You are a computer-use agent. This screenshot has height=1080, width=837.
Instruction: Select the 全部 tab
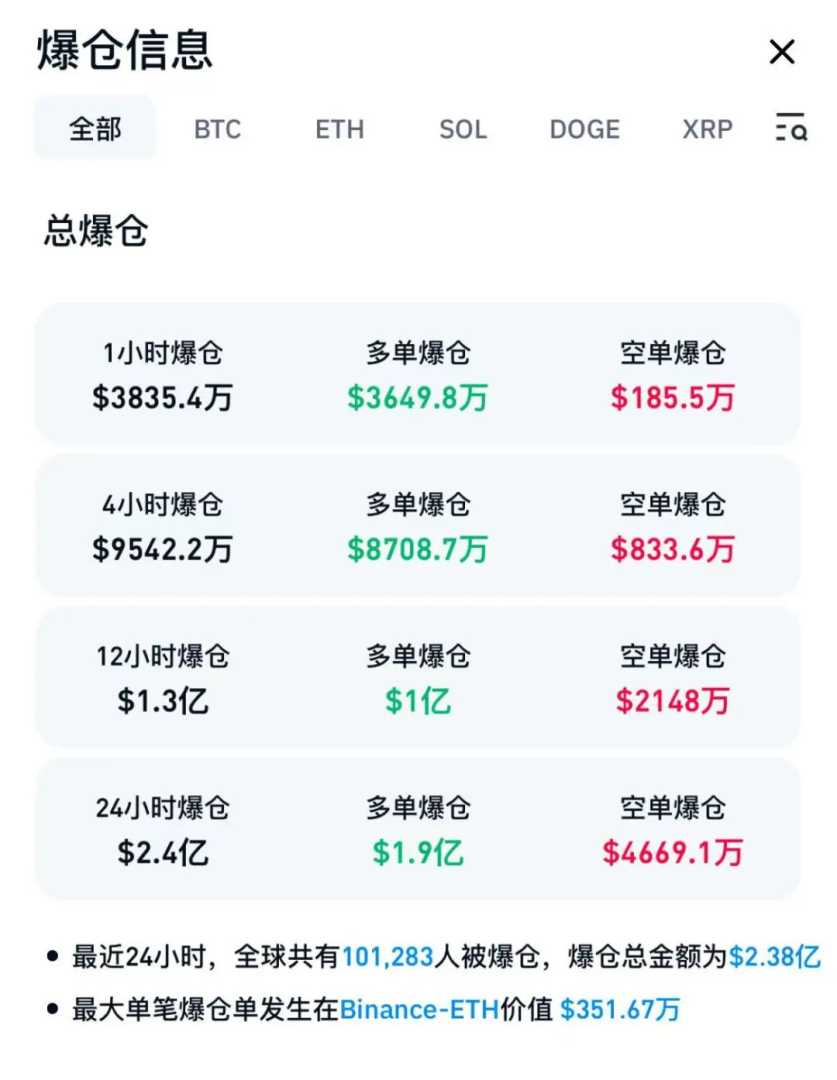pos(95,129)
